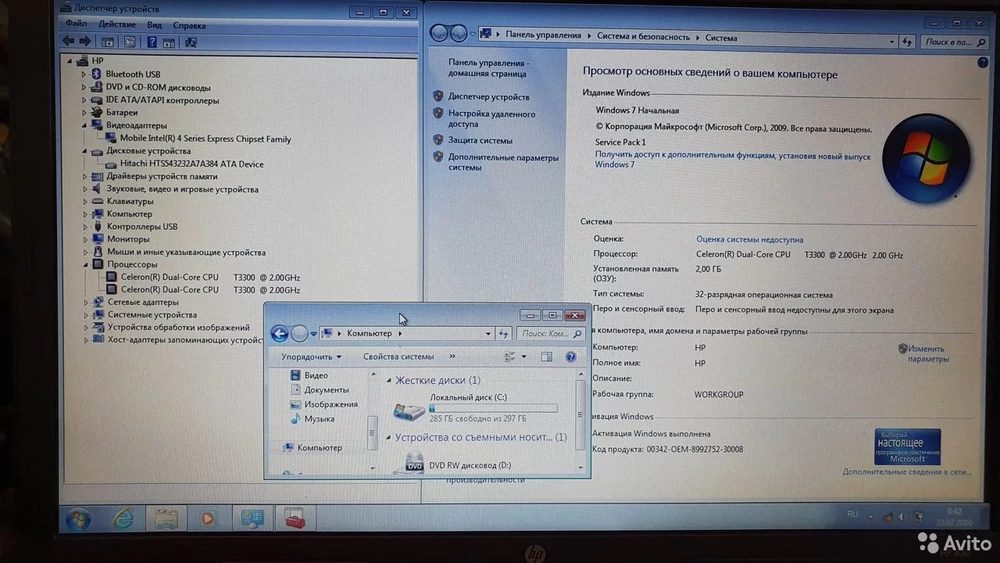Click the help icon in System window
This screenshot has height=563, width=1000.
point(983,62)
